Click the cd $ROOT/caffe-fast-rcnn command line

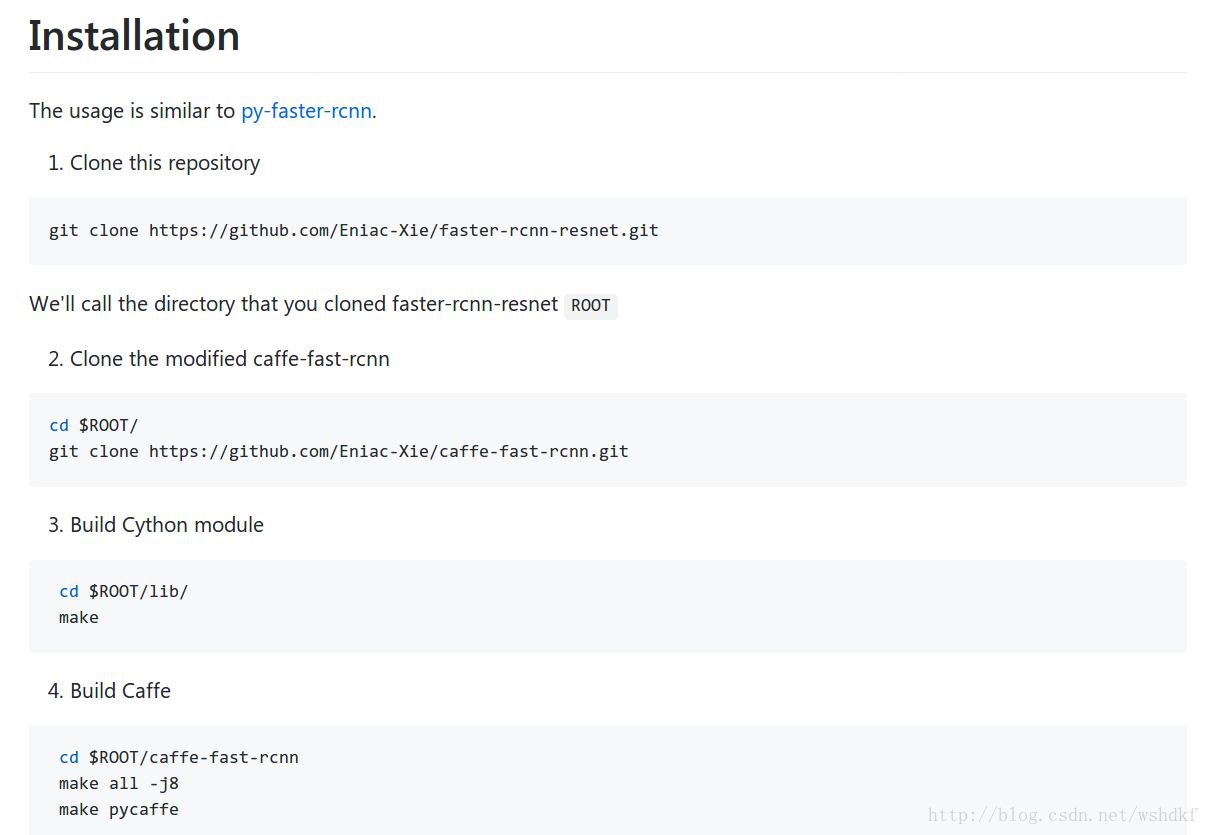pyautogui.click(x=179, y=757)
